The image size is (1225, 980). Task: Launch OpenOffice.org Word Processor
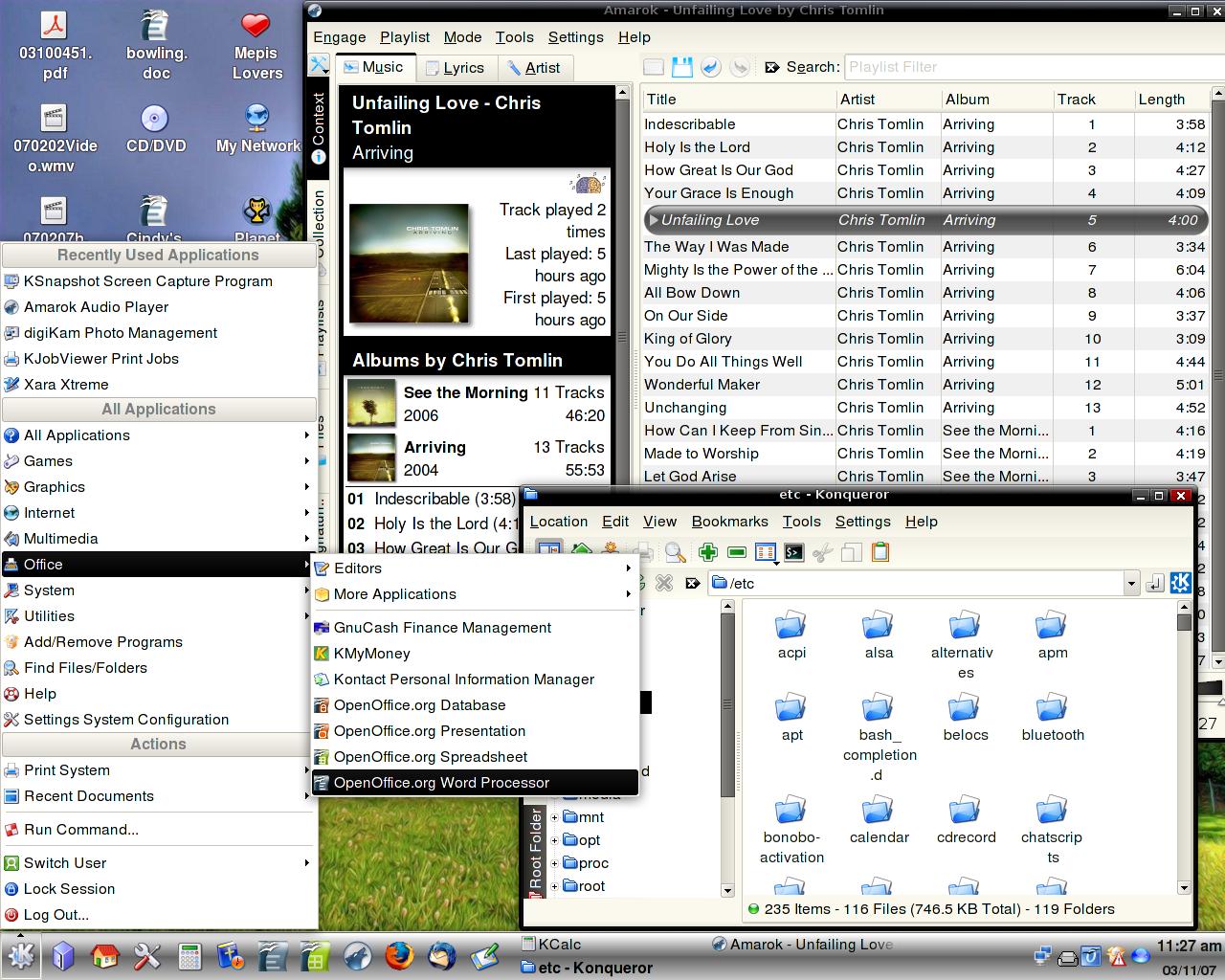(475, 782)
